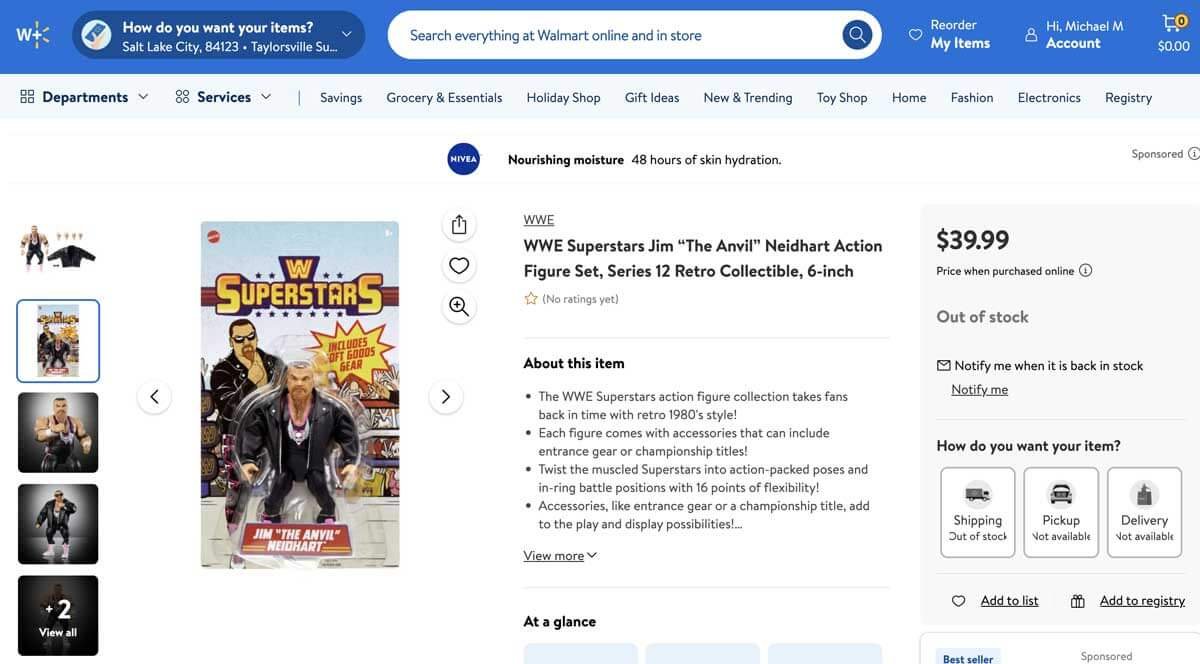Image resolution: width=1200 pixels, height=664 pixels.
Task: Zoom into the product image
Action: [459, 306]
